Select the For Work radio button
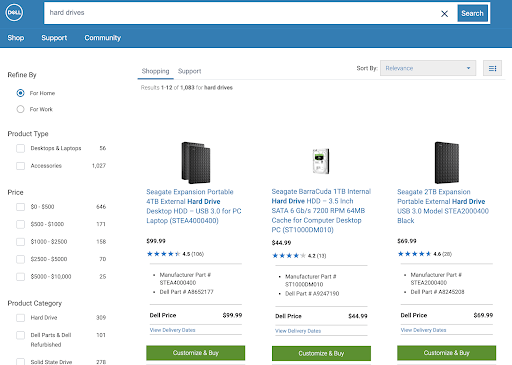The width and height of the screenshot is (512, 365). [20, 109]
